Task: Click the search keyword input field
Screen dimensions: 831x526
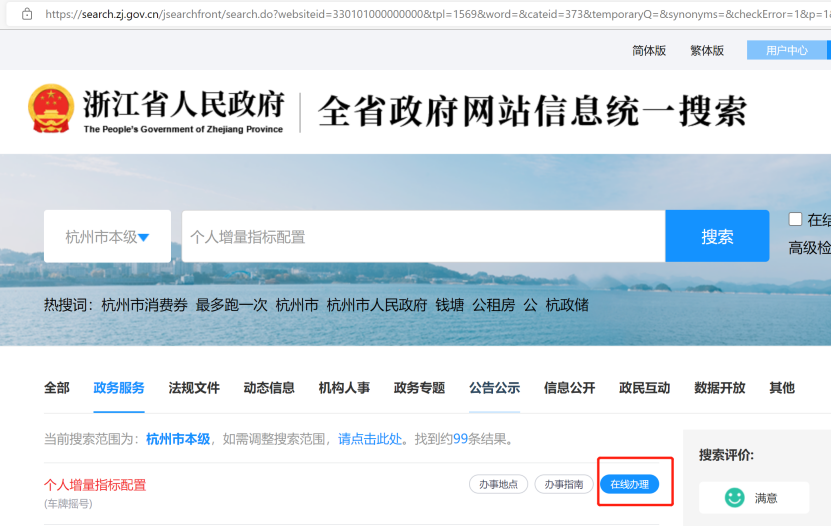Action: [x=423, y=237]
